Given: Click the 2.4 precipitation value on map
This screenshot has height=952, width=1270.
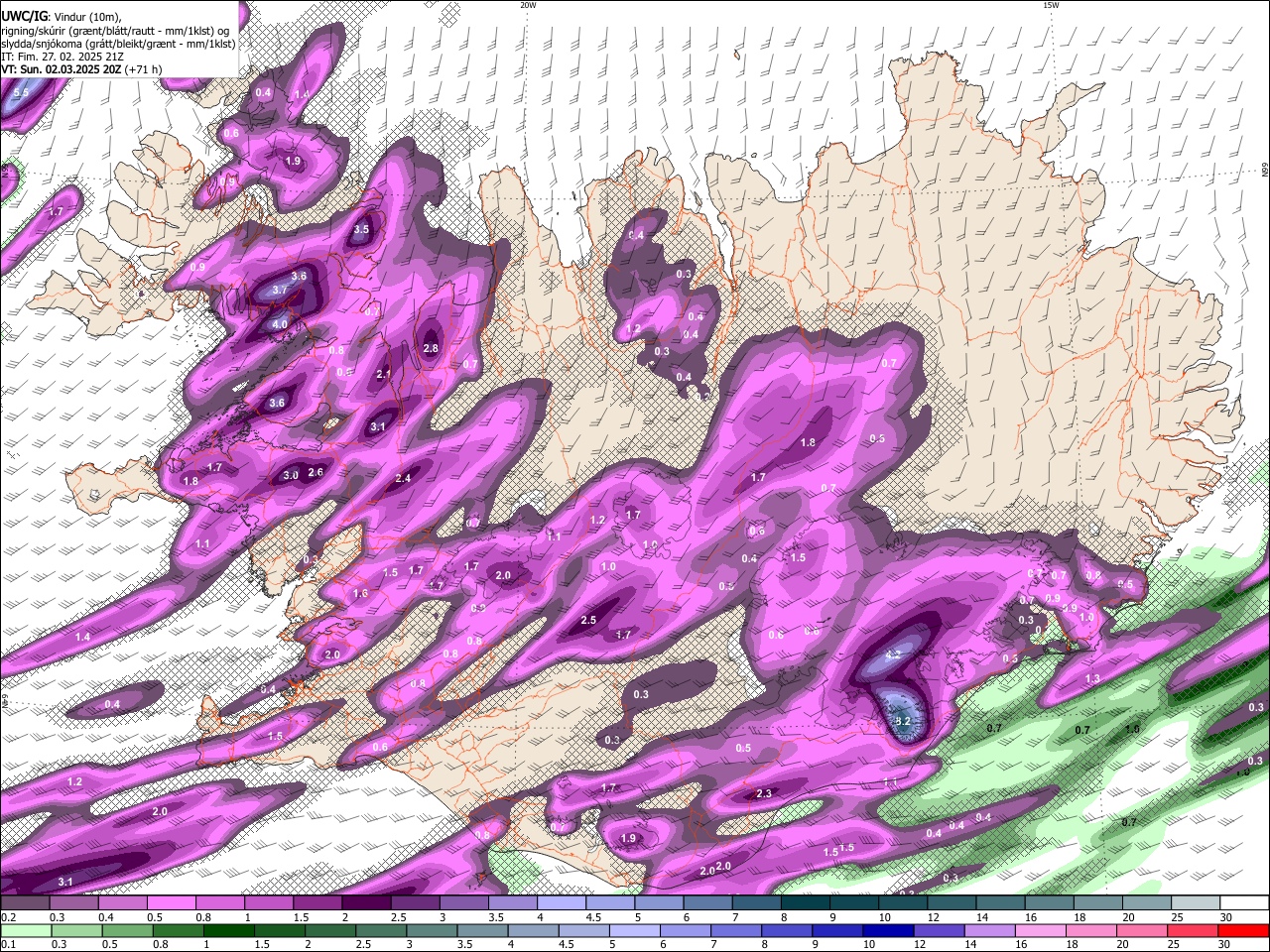Looking at the screenshot, I should click(403, 479).
